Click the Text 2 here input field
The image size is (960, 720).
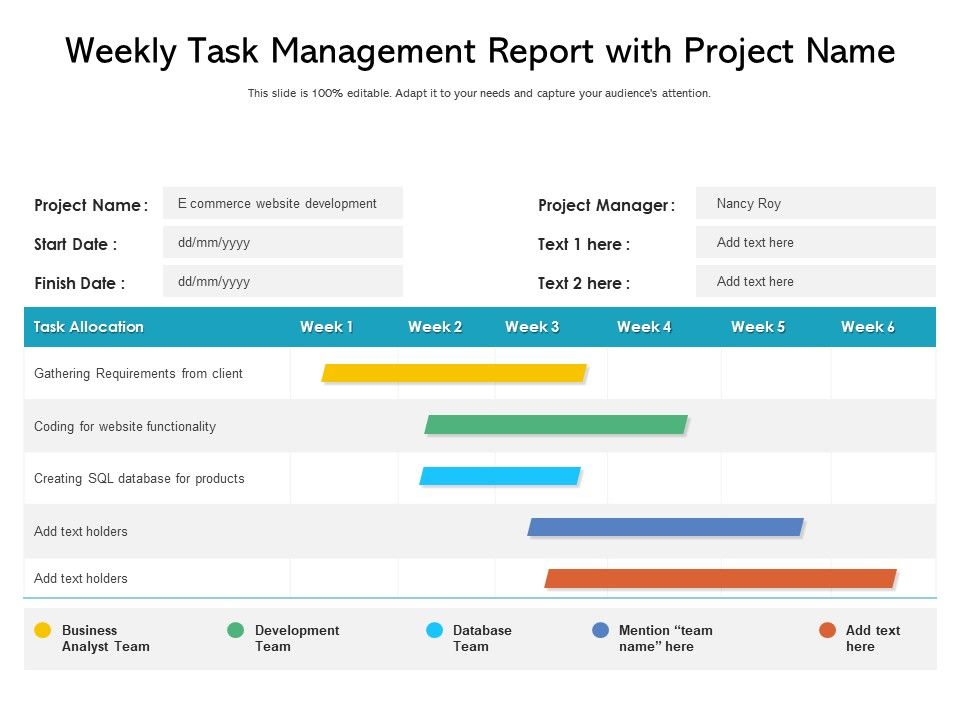click(816, 282)
